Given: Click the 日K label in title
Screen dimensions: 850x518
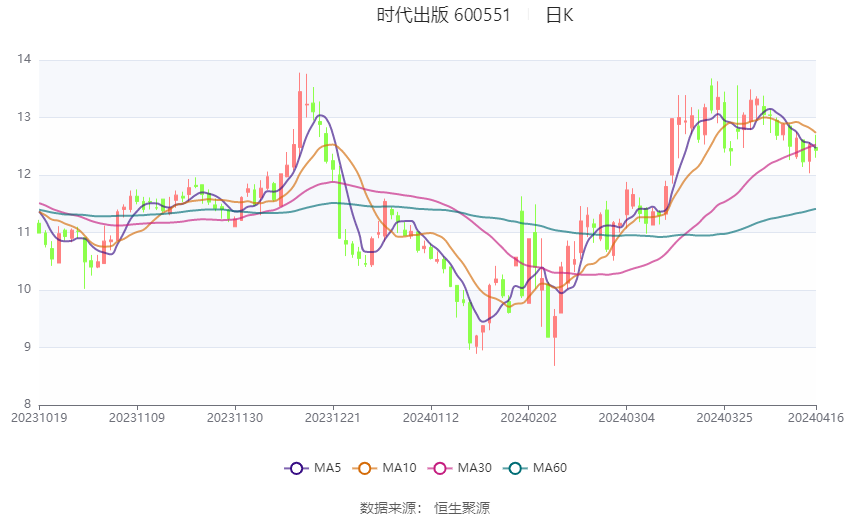Looking at the screenshot, I should [559, 15].
